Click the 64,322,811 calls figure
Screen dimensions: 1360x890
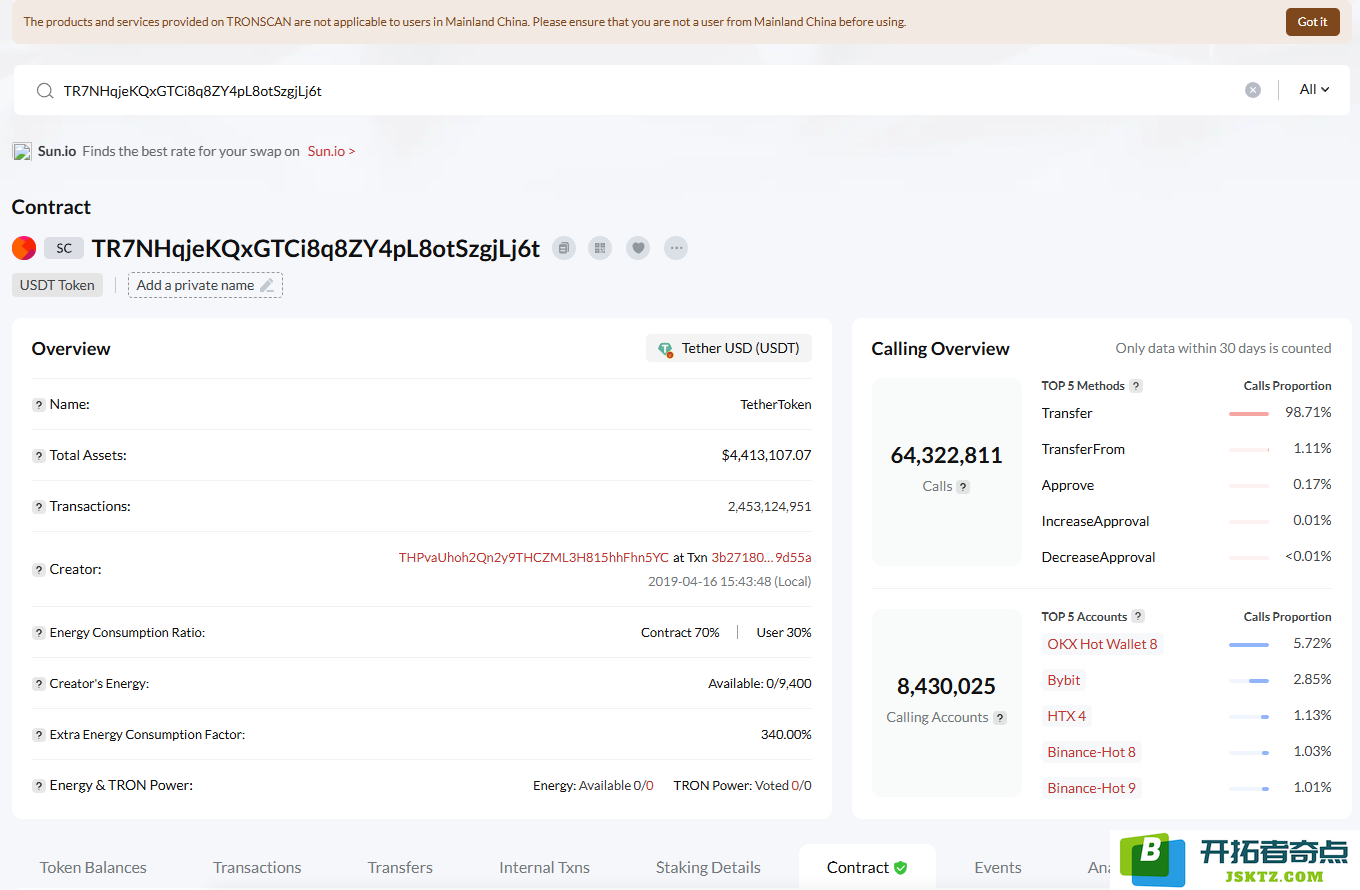tap(946, 456)
